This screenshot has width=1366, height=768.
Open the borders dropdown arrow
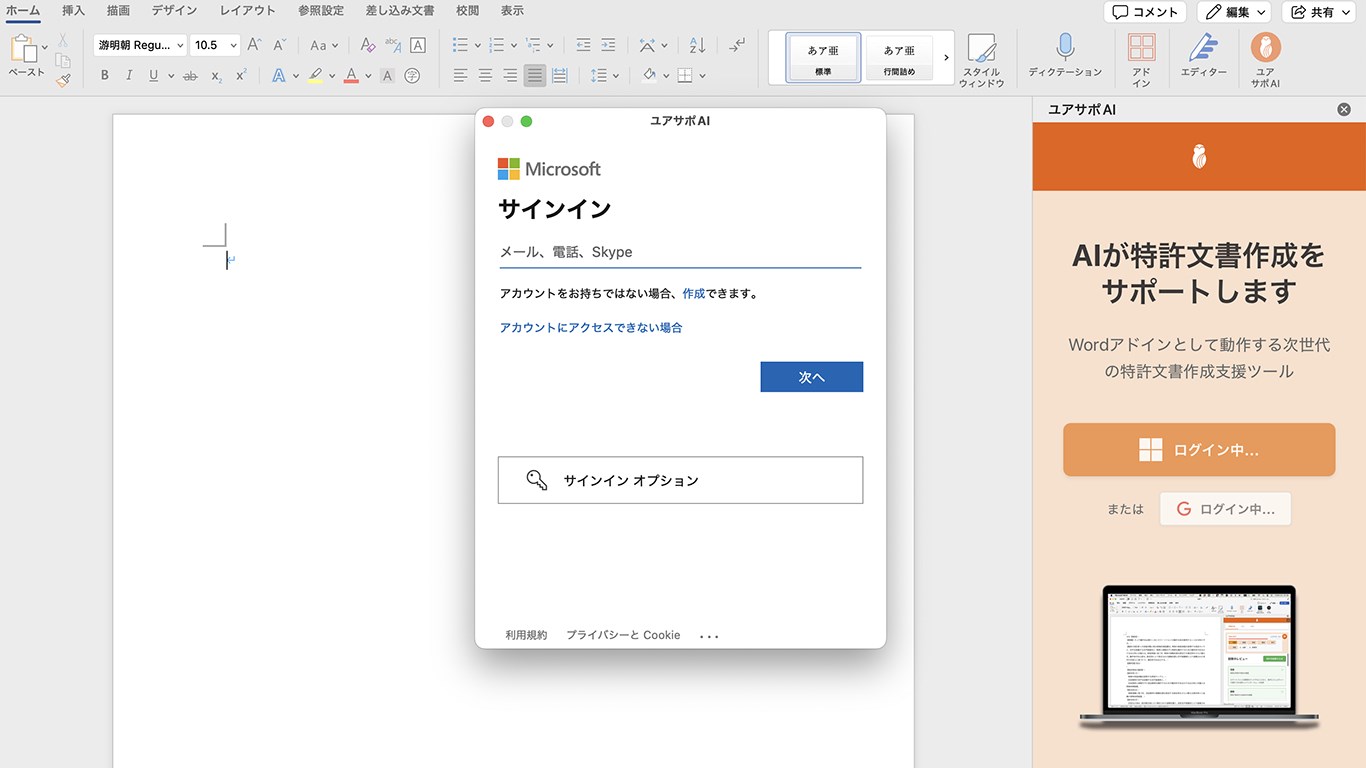(703, 76)
